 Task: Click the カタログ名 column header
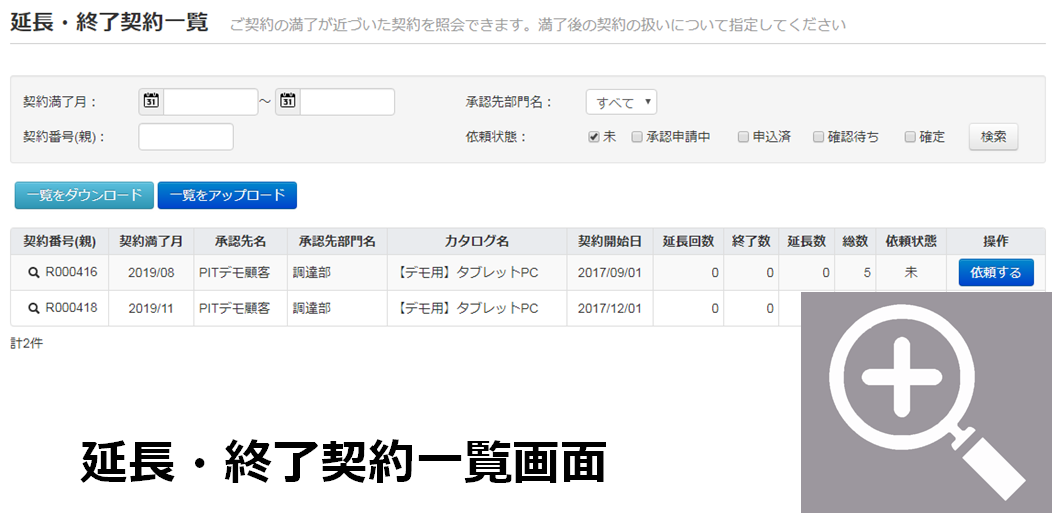pos(476,241)
